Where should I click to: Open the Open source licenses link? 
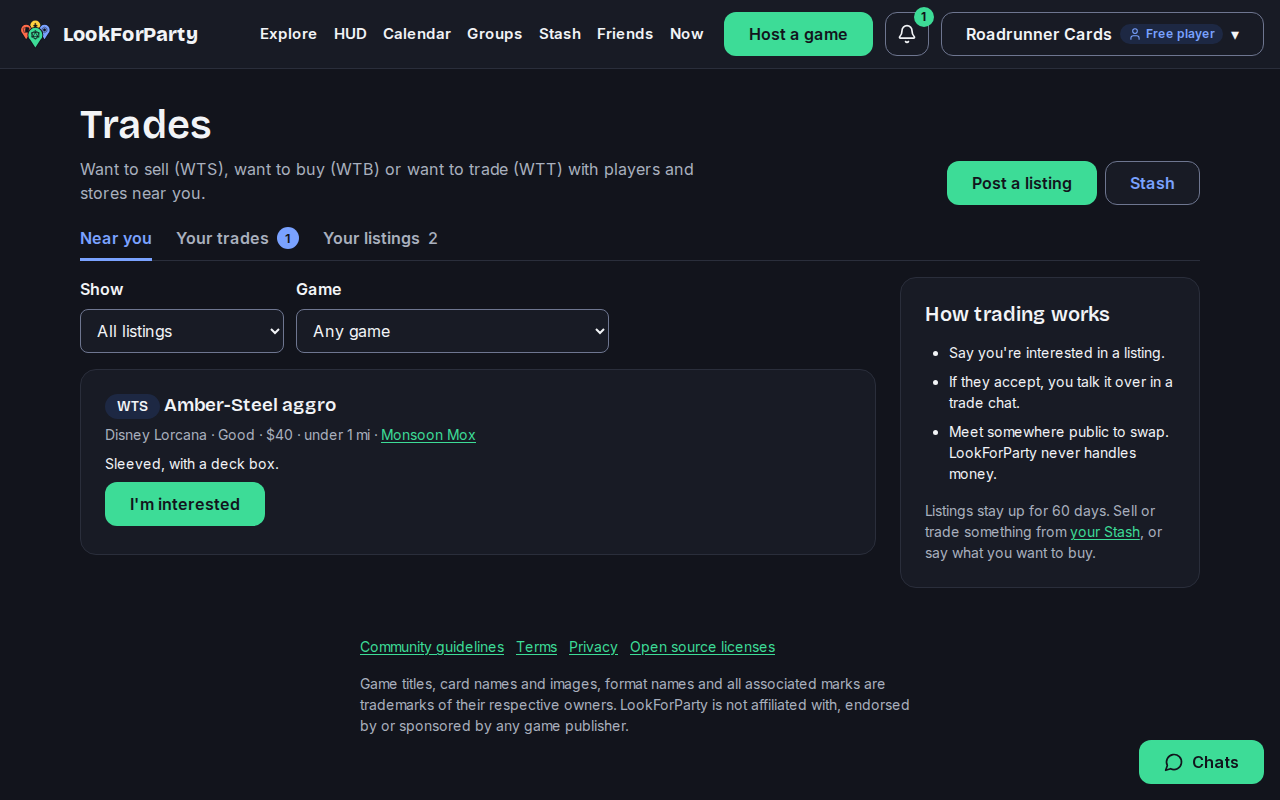[702, 647]
